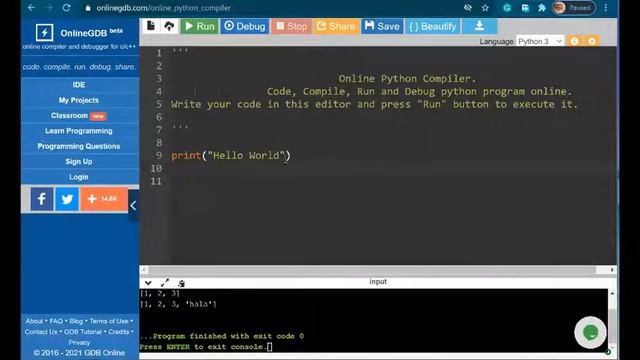This screenshot has width=640, height=360.
Task: Share on Facebook icon
Action: (42, 199)
